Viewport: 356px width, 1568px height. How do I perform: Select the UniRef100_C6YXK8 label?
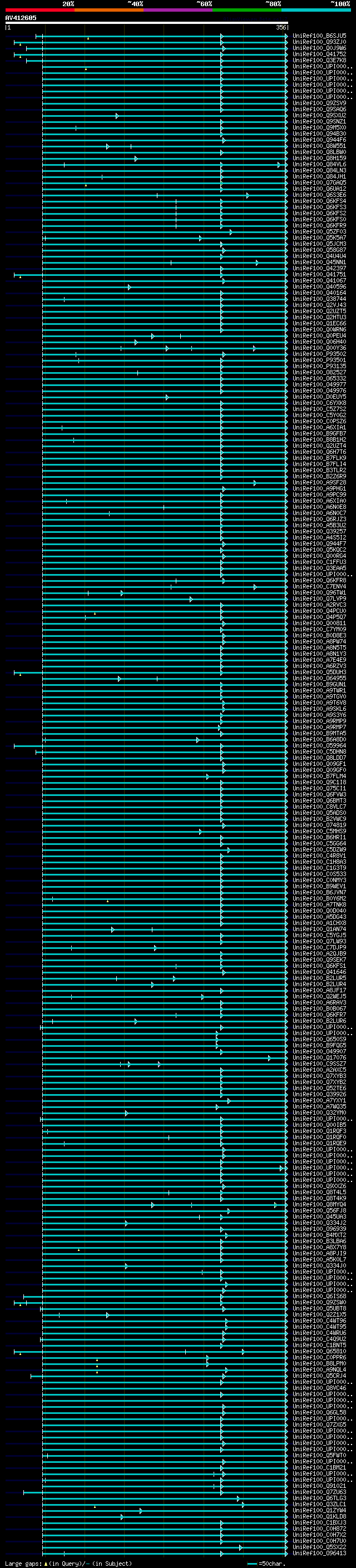tap(319, 403)
